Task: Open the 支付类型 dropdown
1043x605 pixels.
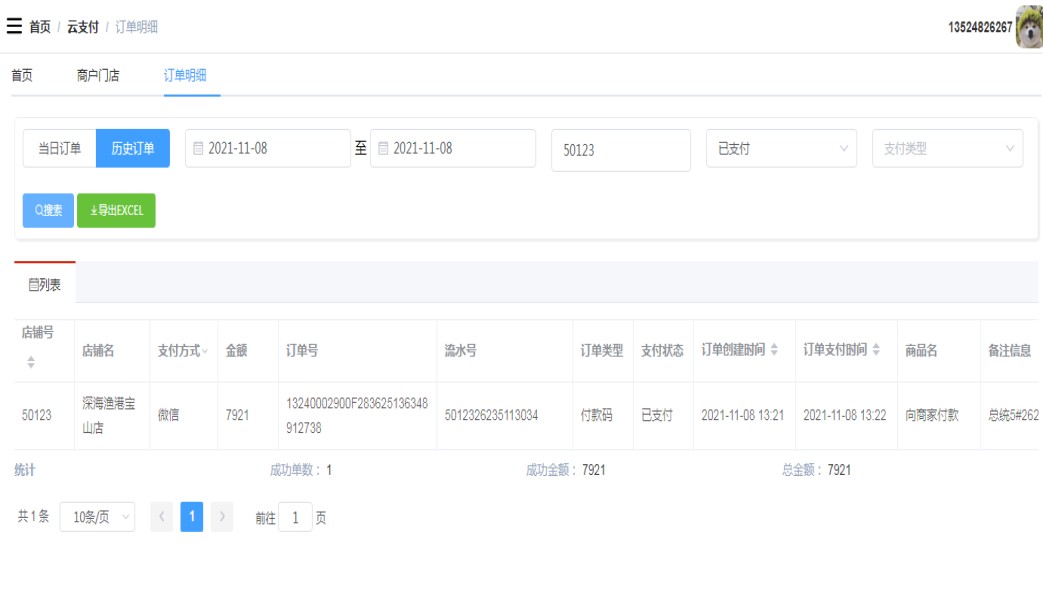Action: 947,149
